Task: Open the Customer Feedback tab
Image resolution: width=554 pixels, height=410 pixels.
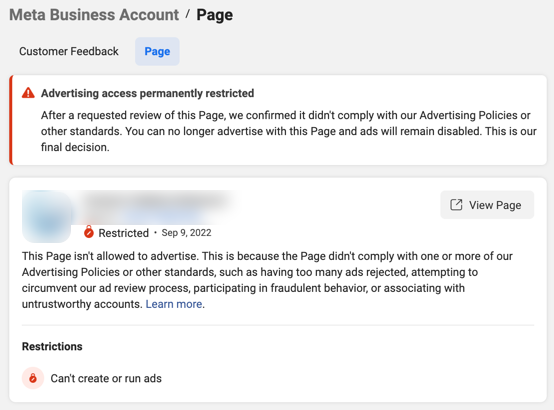Action: [x=69, y=51]
